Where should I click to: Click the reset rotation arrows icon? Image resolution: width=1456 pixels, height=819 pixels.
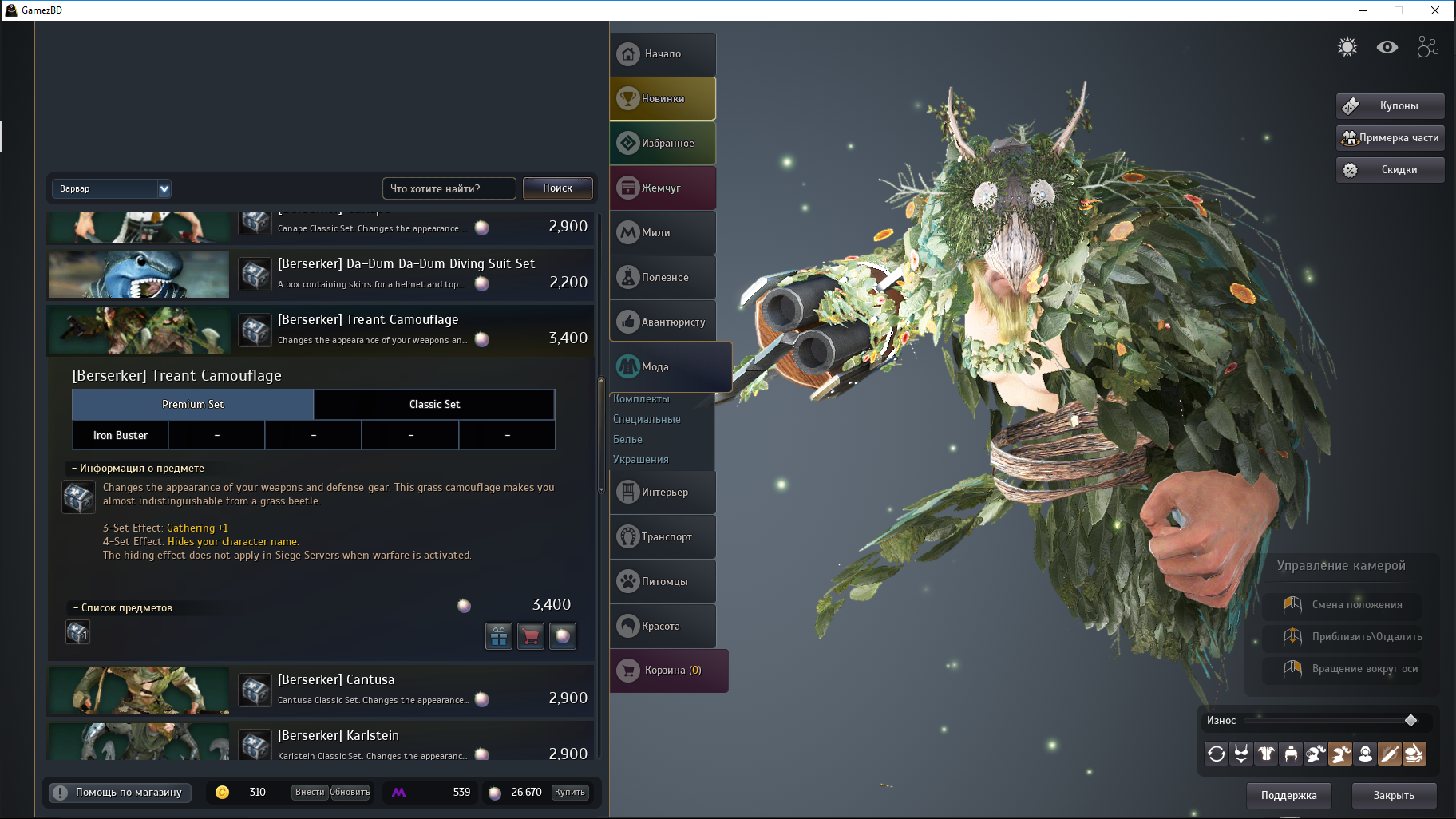[1217, 754]
